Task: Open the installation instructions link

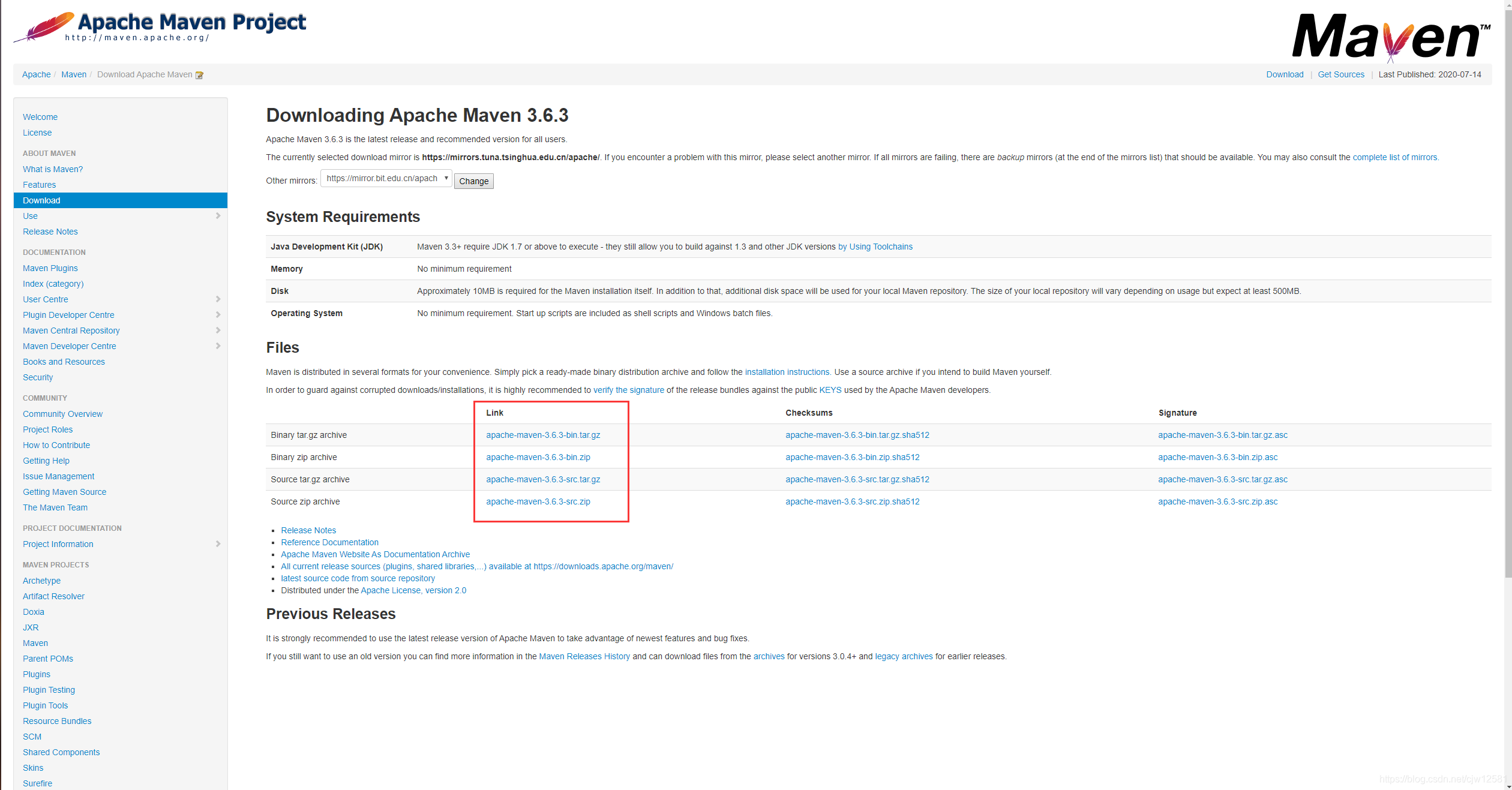Action: tap(787, 372)
